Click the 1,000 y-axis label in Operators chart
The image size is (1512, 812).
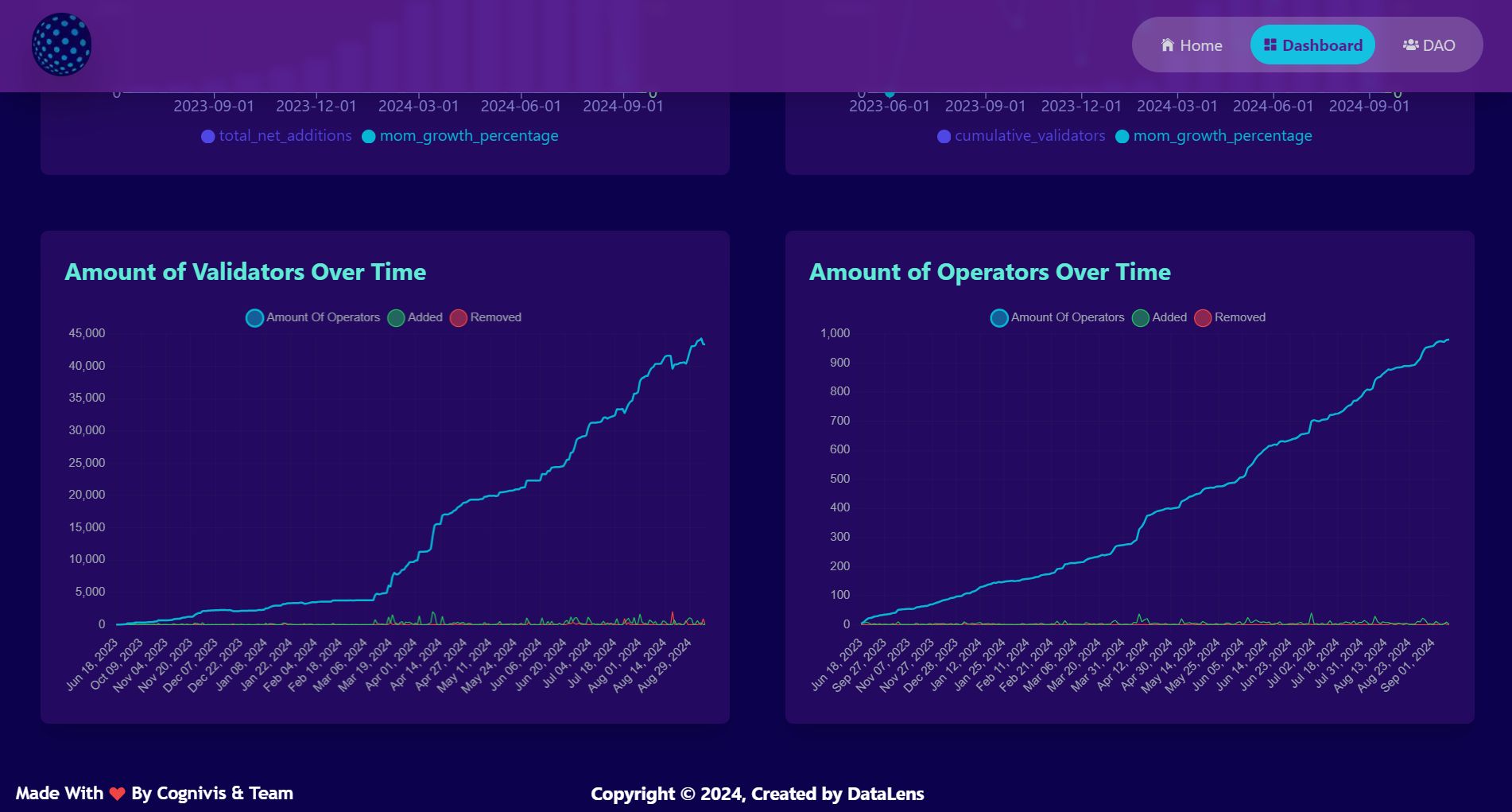click(x=835, y=333)
